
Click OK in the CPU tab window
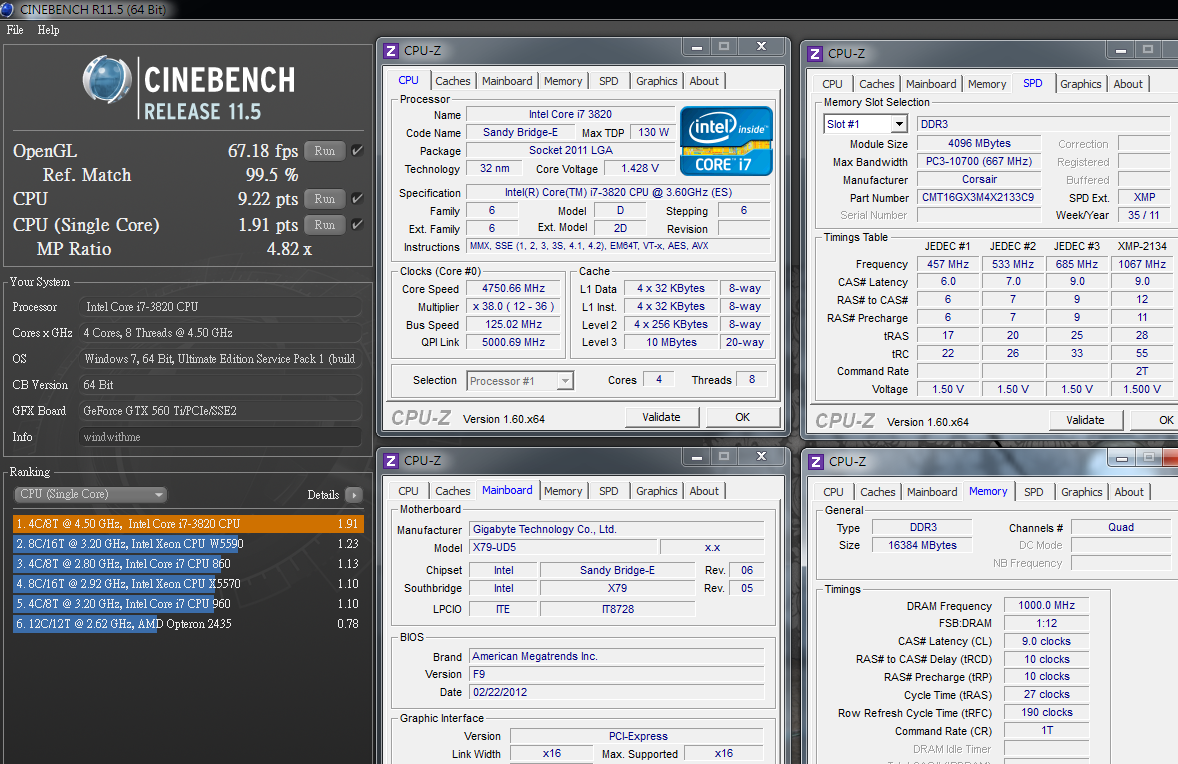(x=742, y=417)
